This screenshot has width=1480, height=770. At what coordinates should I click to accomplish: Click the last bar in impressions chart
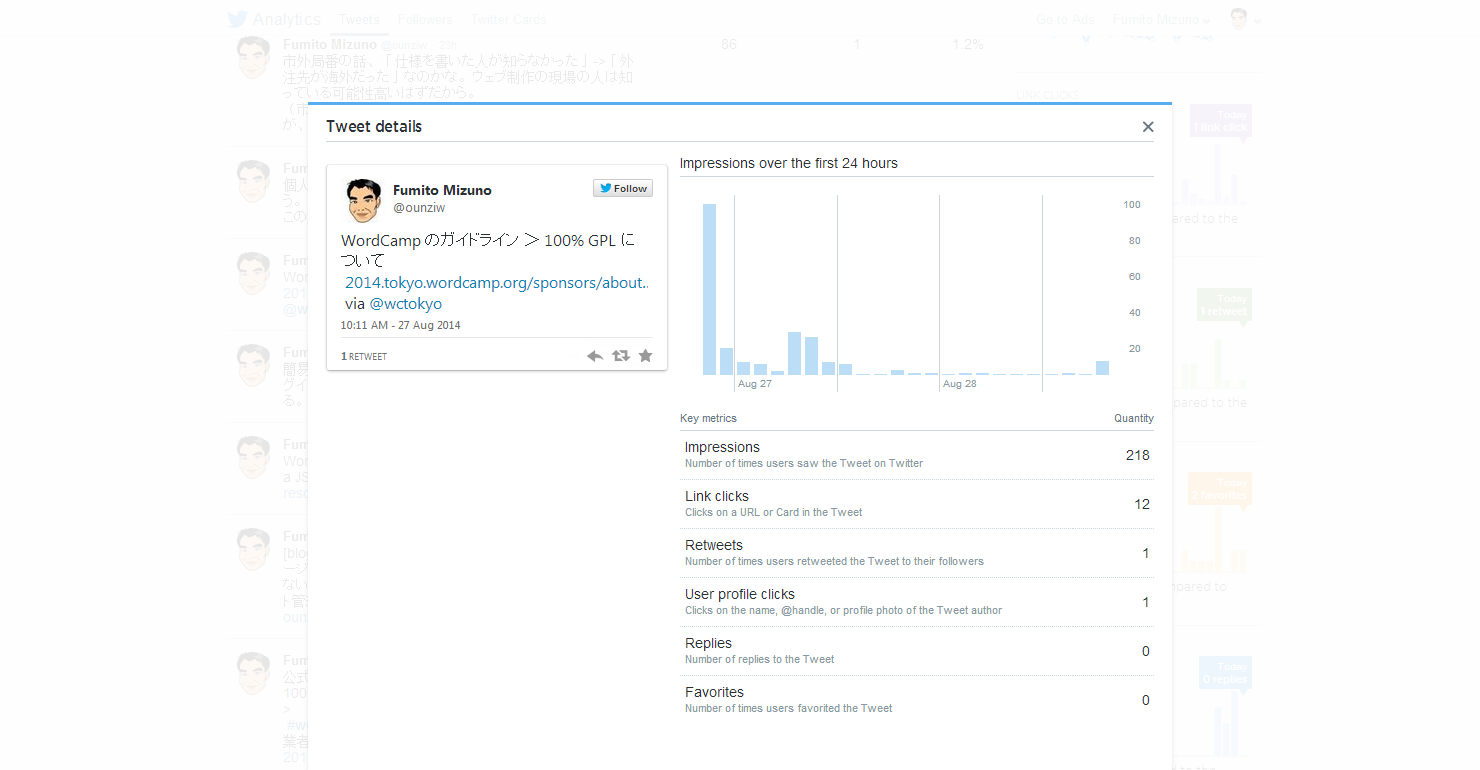(1103, 368)
